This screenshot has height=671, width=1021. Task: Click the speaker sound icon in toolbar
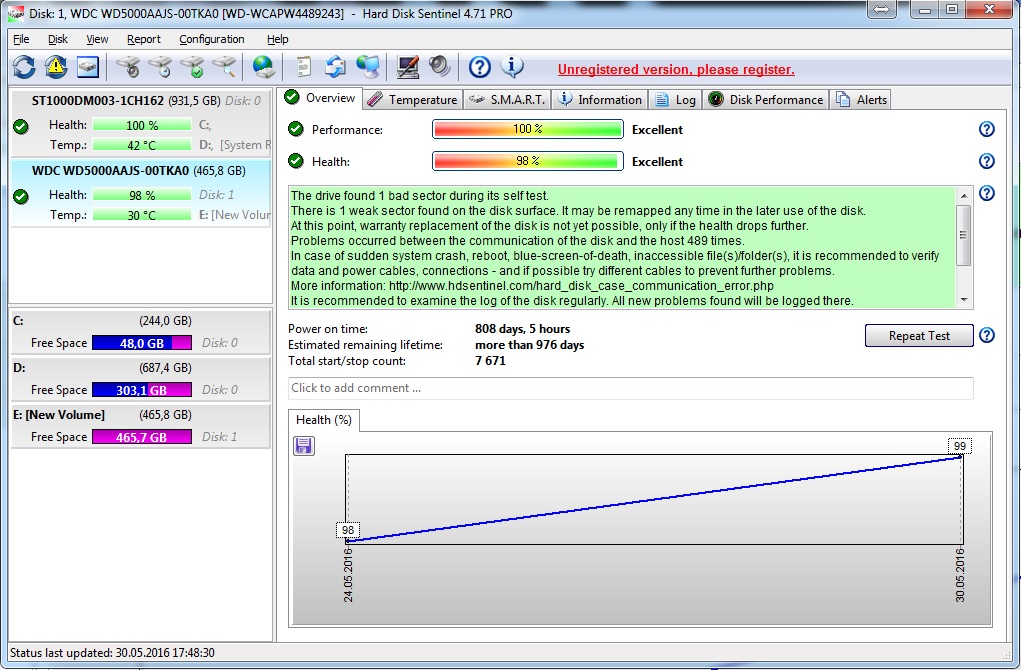coord(439,67)
